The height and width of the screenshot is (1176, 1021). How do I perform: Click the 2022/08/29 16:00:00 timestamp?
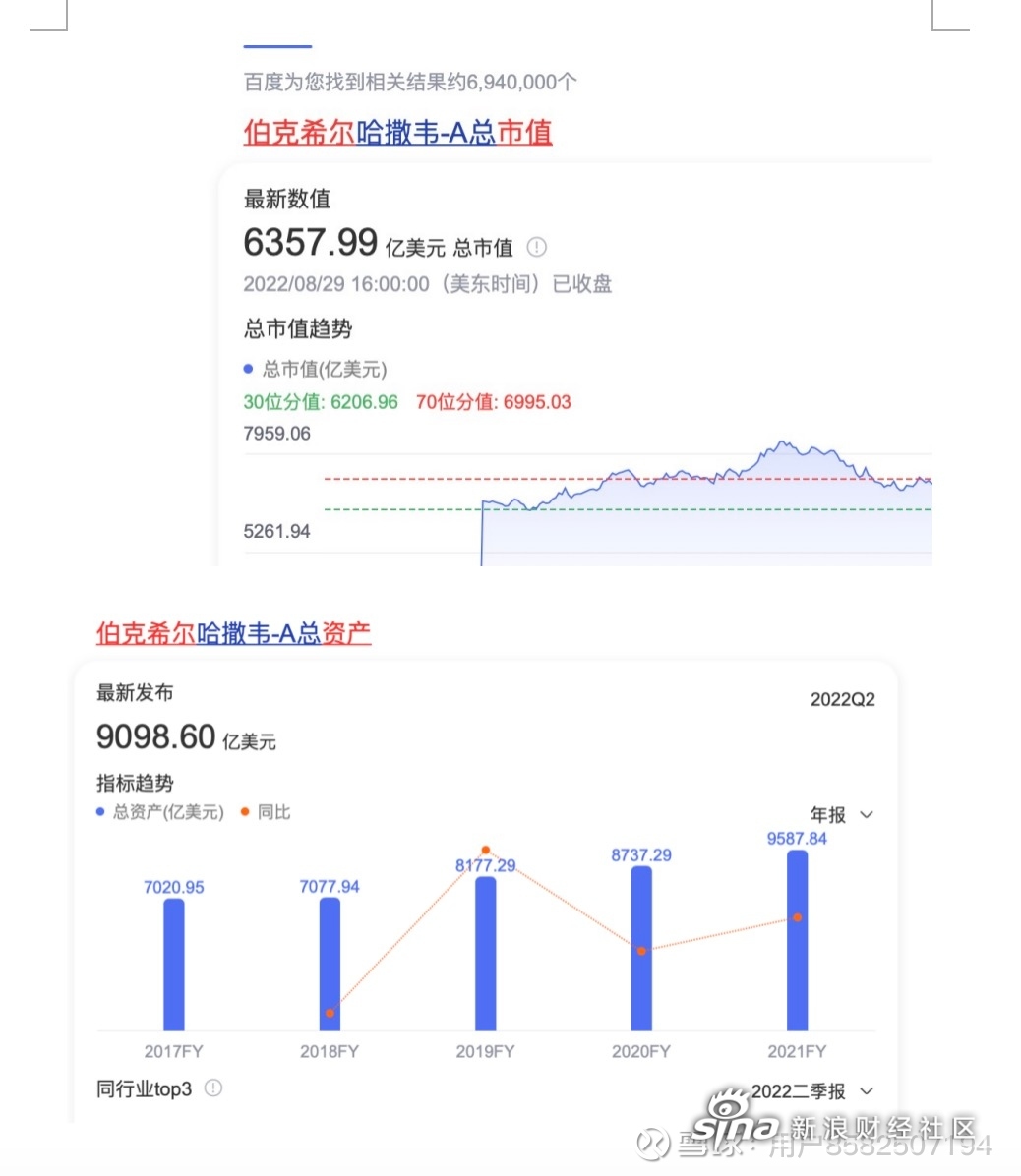(336, 284)
